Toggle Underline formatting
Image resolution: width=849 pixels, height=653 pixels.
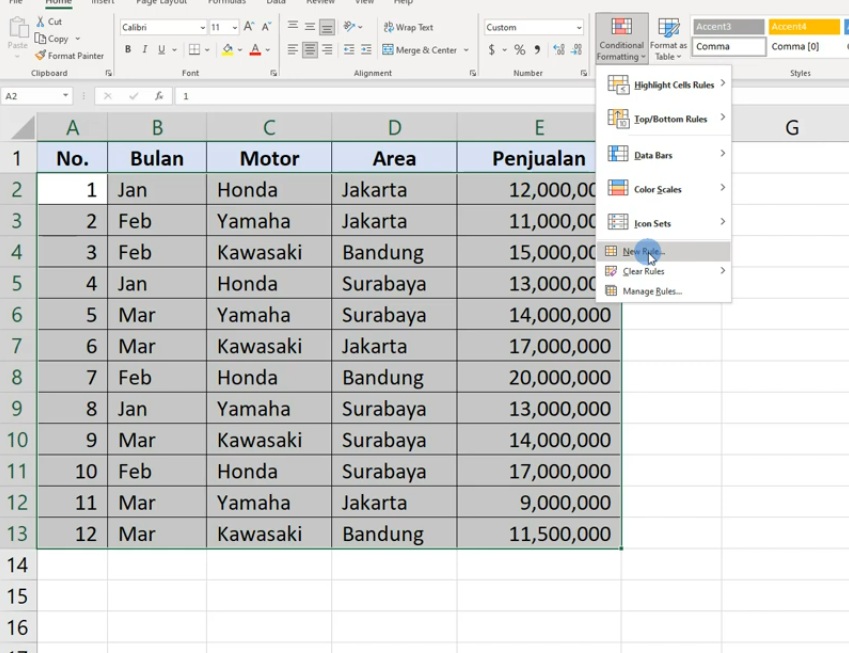(x=161, y=50)
